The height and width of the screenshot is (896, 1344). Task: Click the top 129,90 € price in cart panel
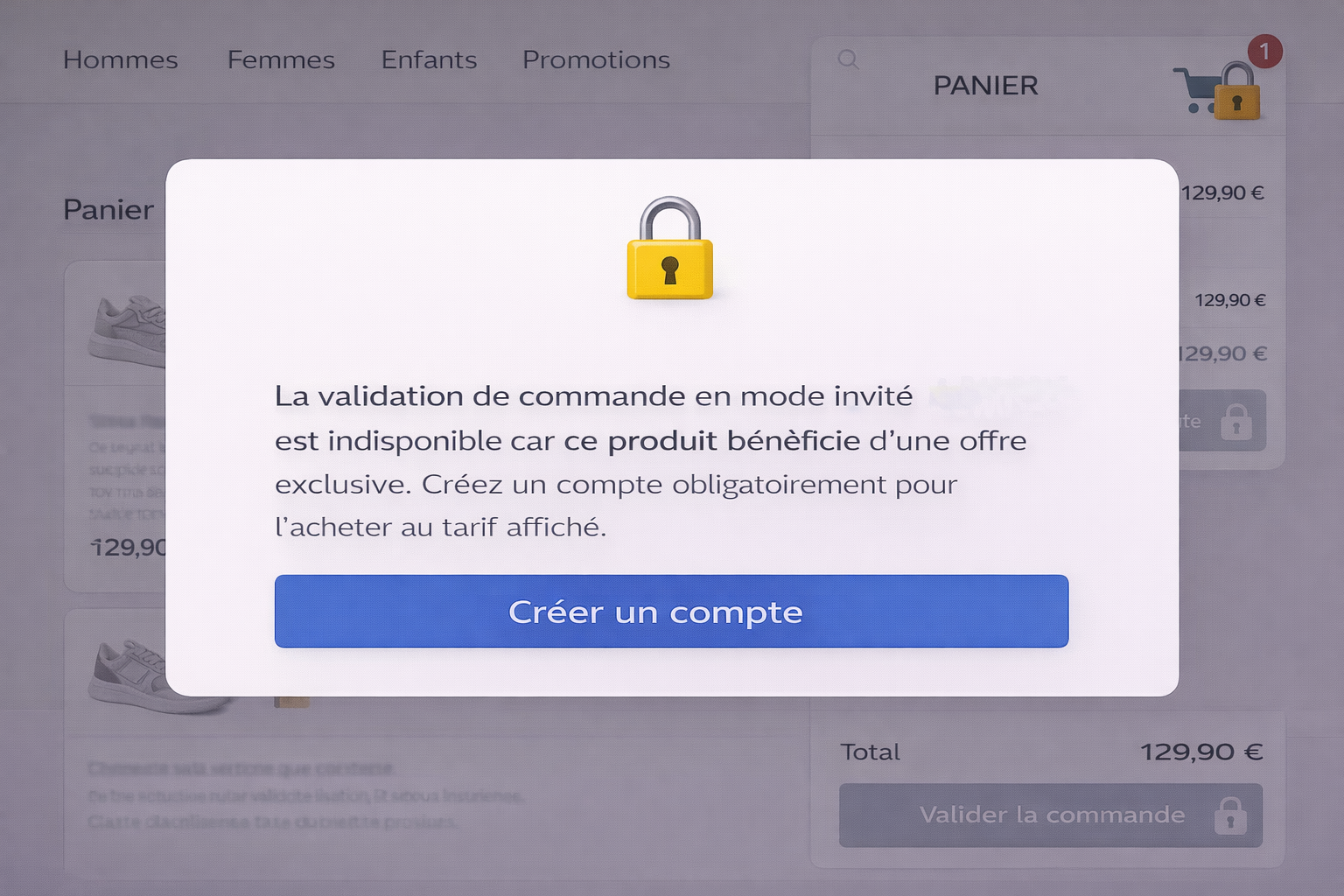pyautogui.click(x=1222, y=193)
